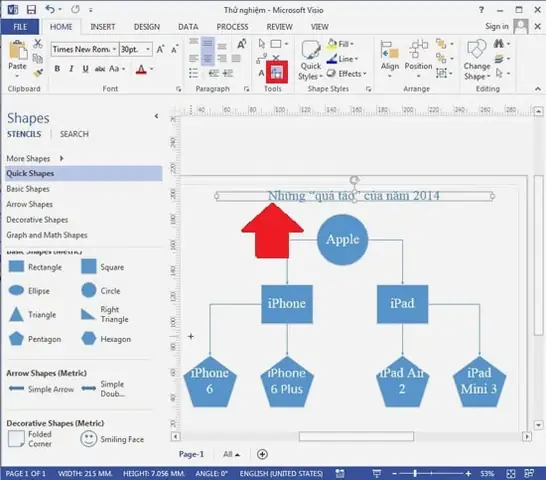Select the Apple circle shape on canvas

click(x=343, y=240)
